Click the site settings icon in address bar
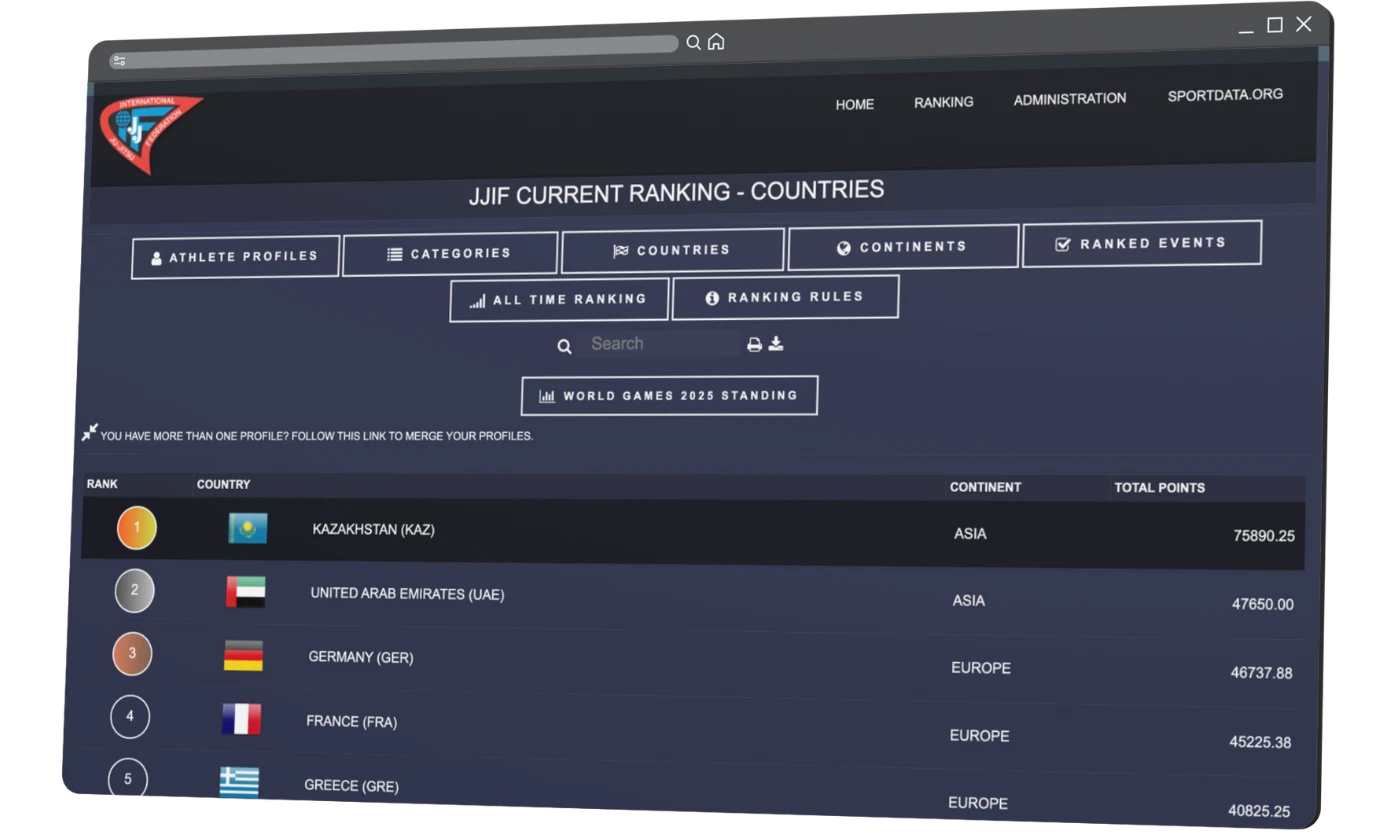The image size is (1400, 840). (x=120, y=61)
